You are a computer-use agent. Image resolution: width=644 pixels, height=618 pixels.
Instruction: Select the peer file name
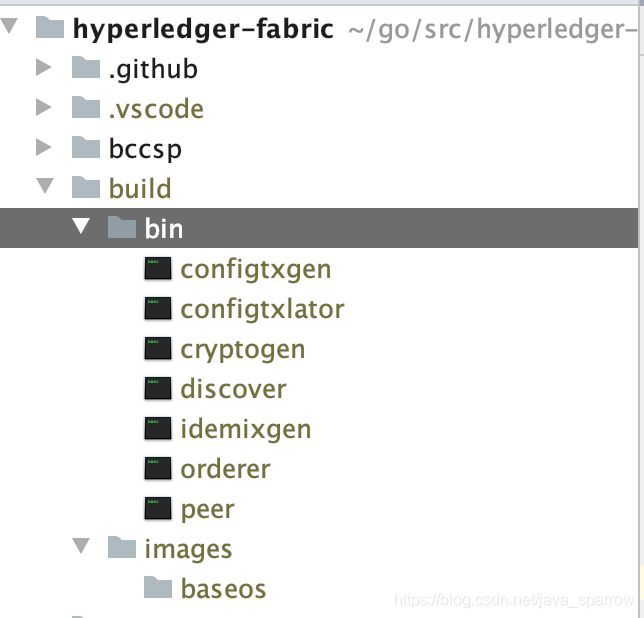tap(207, 510)
